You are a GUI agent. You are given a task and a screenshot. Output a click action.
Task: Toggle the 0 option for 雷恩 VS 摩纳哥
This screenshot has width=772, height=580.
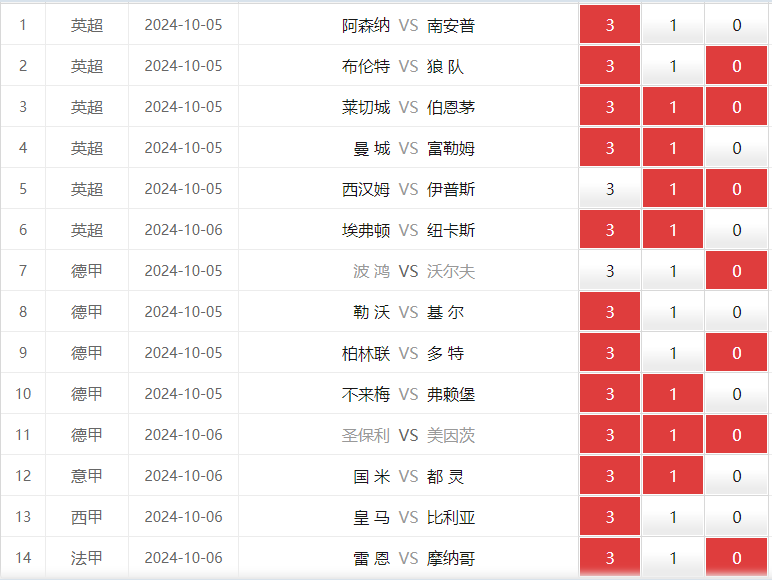coord(736,557)
